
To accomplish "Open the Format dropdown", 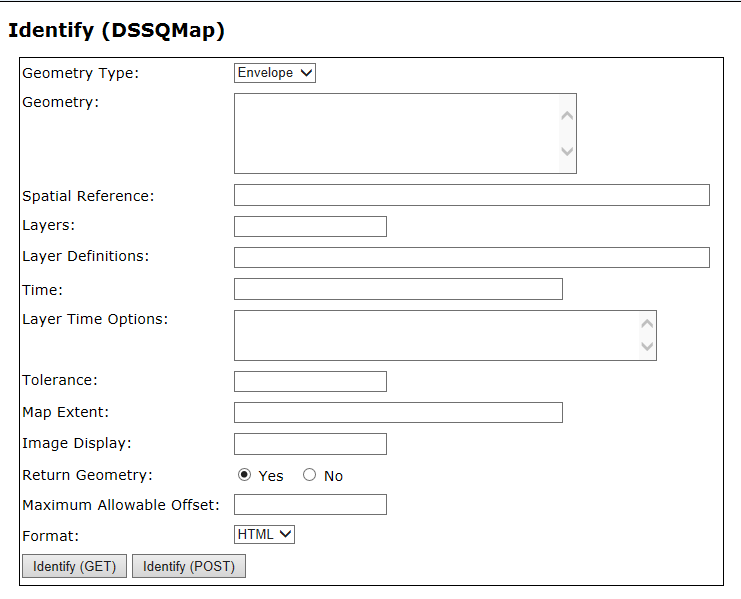I will pos(265,535).
